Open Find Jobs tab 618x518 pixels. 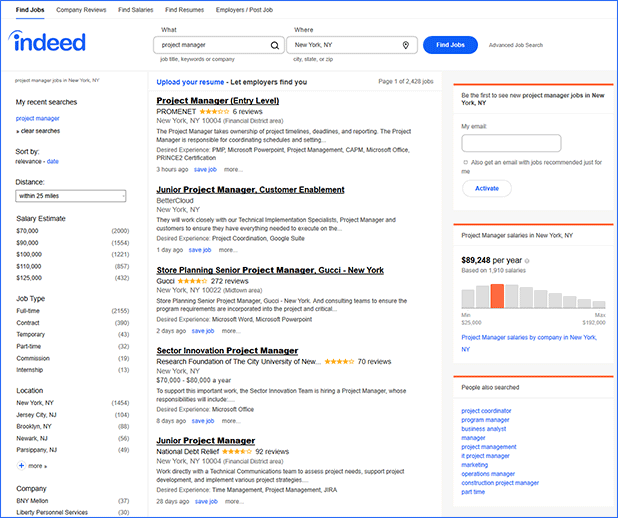pyautogui.click(x=30, y=10)
